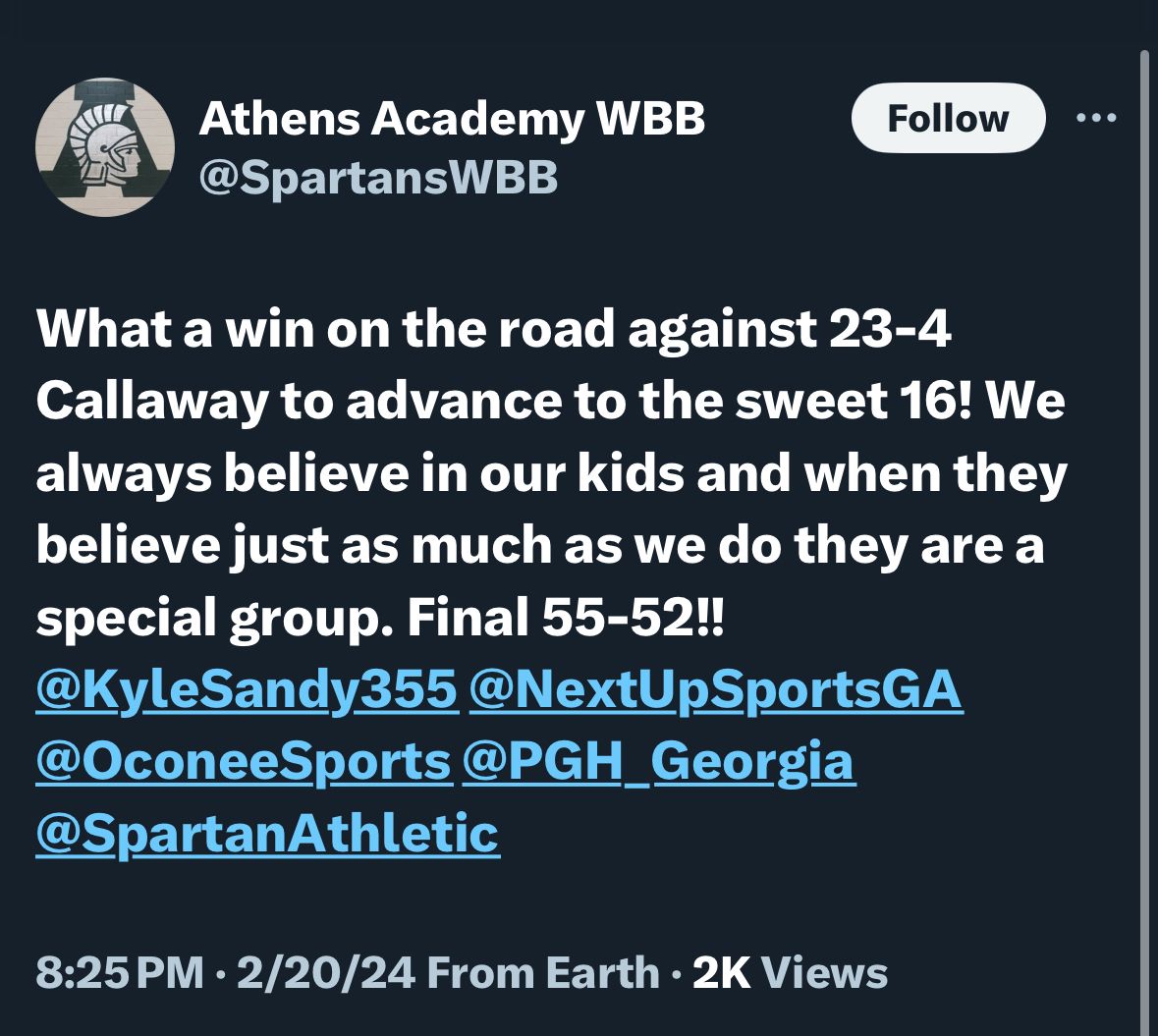
Task: Open the @SpartanAthletic mention link
Action: [x=267, y=833]
